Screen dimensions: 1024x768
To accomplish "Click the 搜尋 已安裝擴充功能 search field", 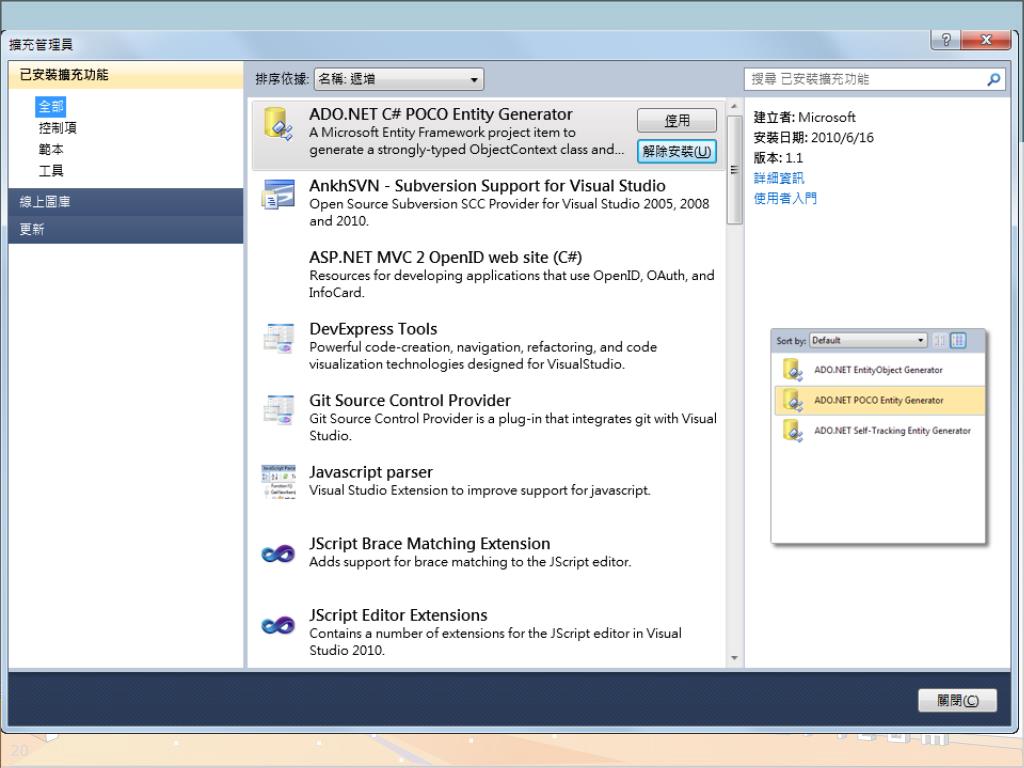I will pyautogui.click(x=875, y=80).
